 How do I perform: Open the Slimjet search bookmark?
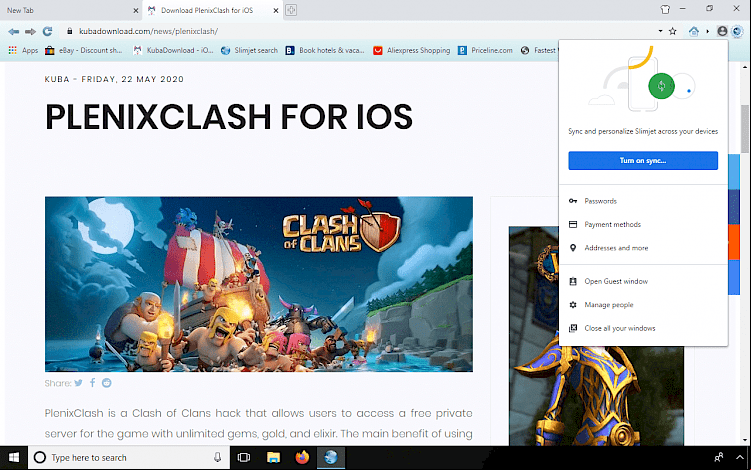(249, 50)
